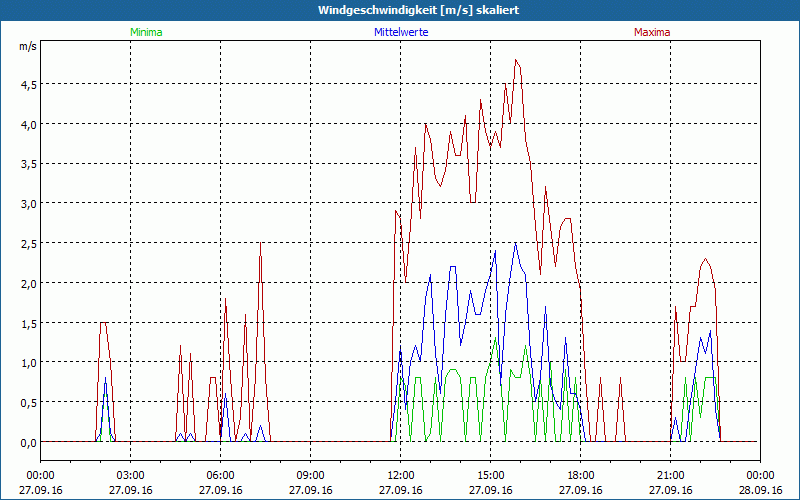The width and height of the screenshot is (800, 500).
Task: Click the 09:00 time axis label
Action: click(310, 476)
